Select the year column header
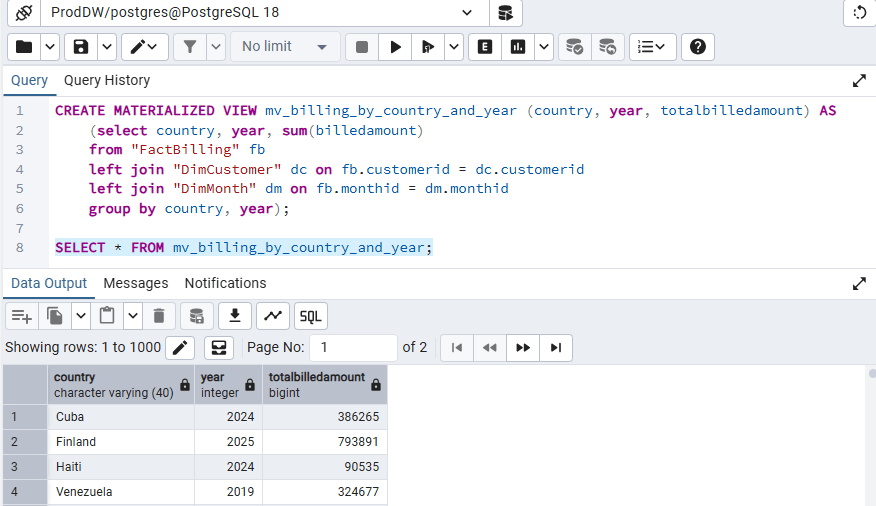The height and width of the screenshot is (506, 876). point(228,385)
